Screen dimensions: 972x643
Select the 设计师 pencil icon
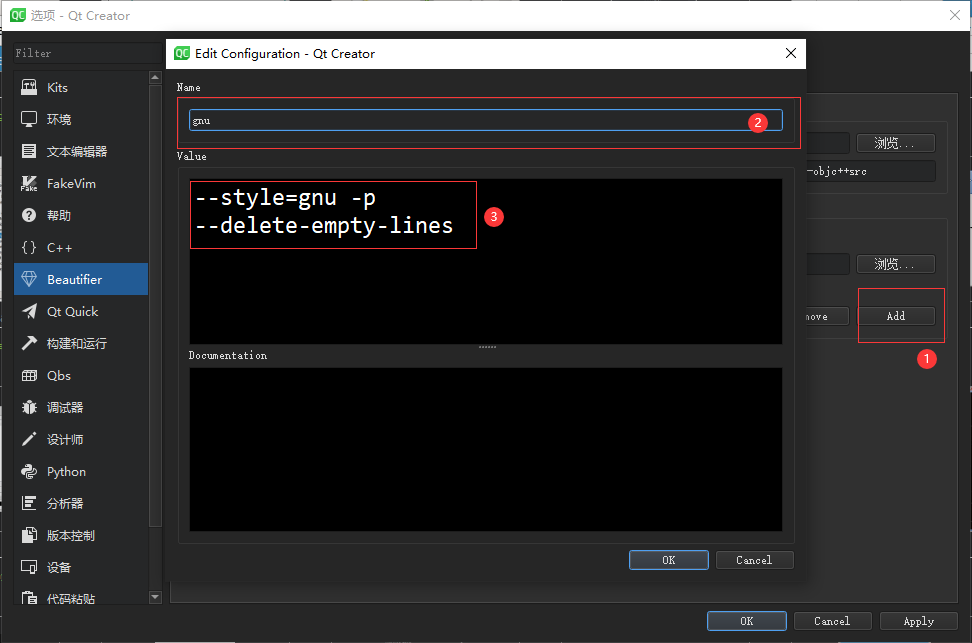coord(29,440)
